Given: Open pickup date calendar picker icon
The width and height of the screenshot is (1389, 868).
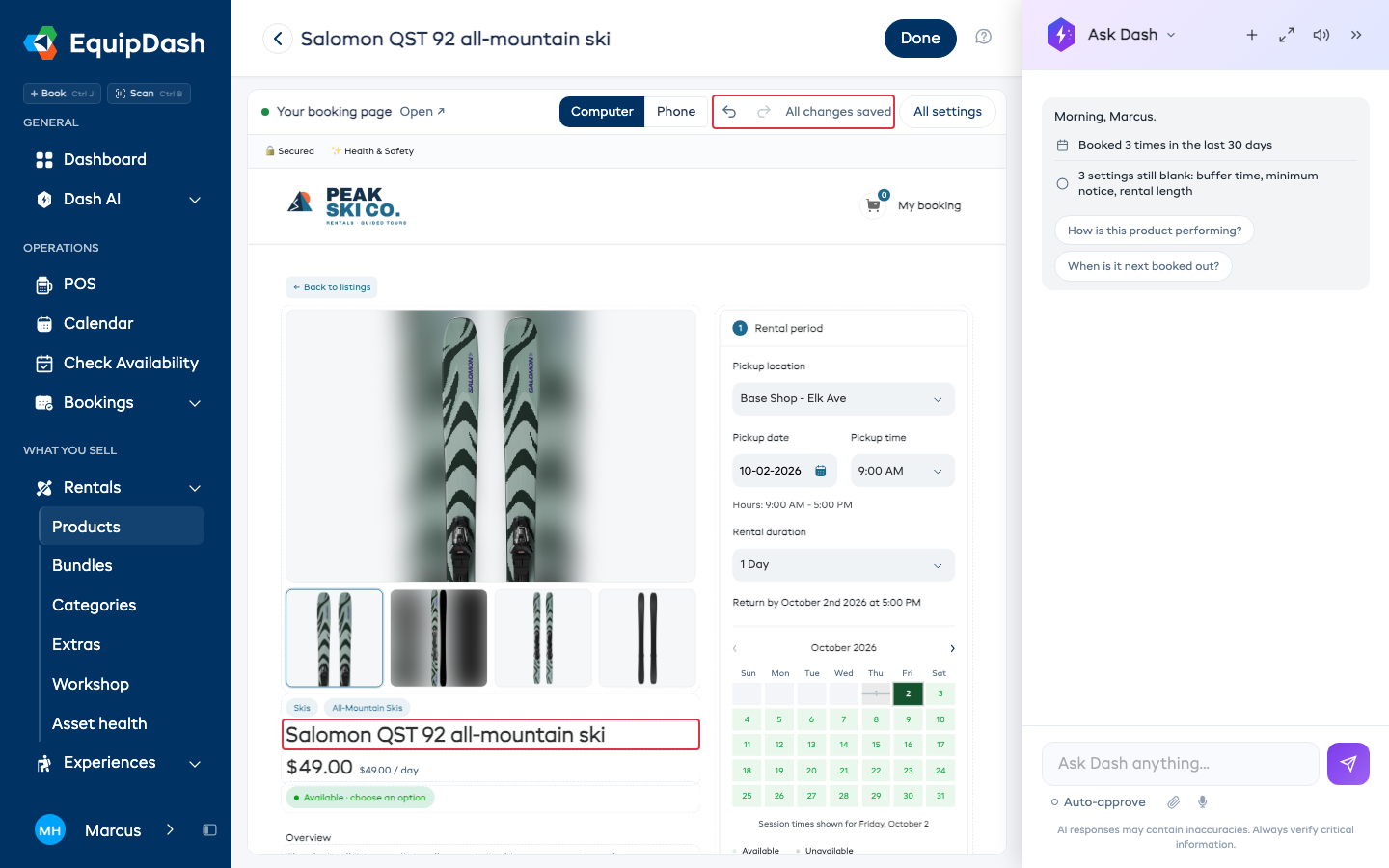Looking at the screenshot, I should pos(821,471).
